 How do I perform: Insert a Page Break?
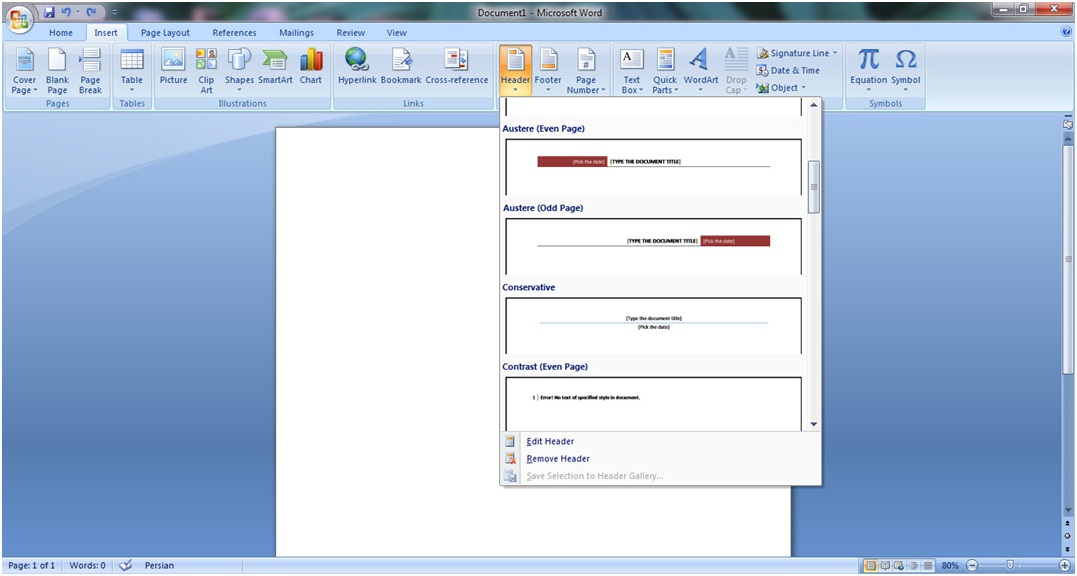(x=90, y=71)
